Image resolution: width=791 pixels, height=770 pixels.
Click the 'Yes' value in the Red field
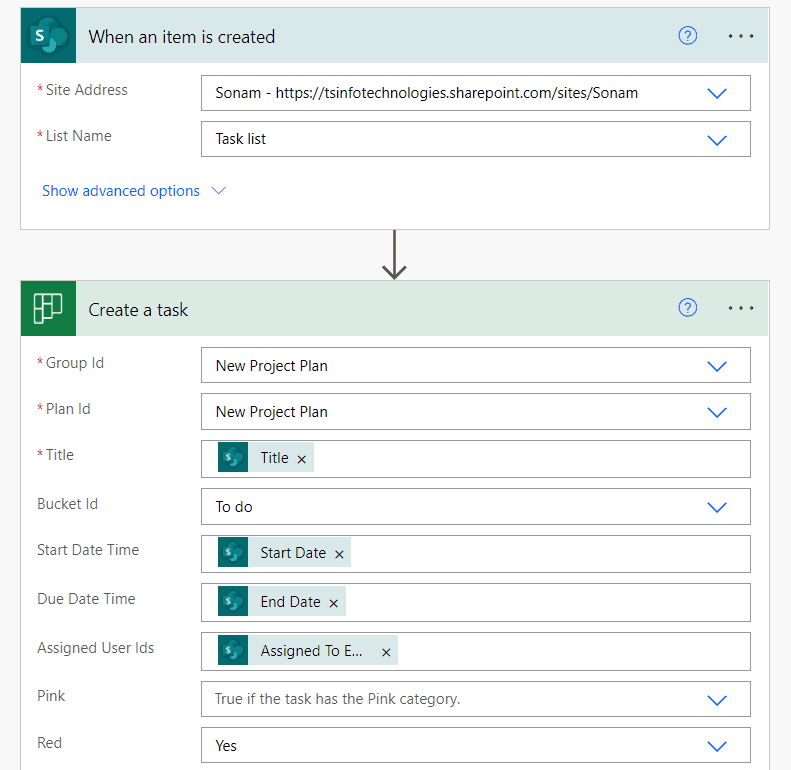[x=226, y=746]
